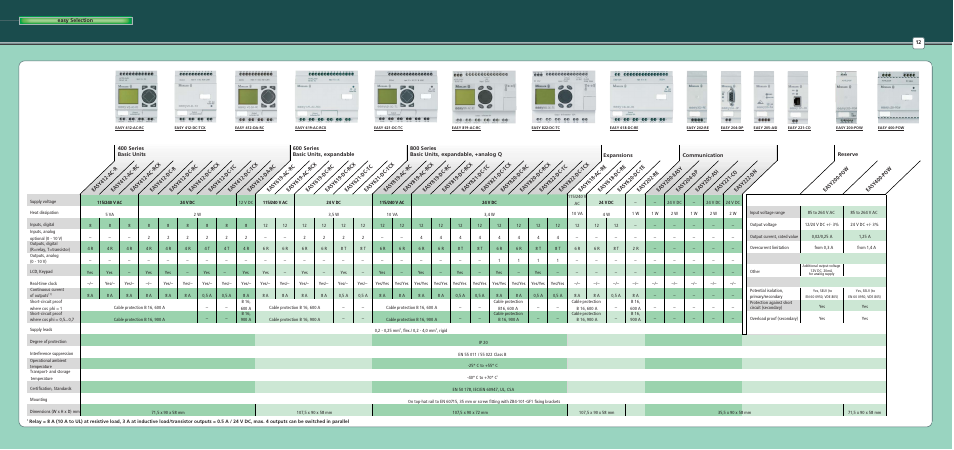
Task: Click the 'Certification, Standards' row label
Action: click(50, 388)
